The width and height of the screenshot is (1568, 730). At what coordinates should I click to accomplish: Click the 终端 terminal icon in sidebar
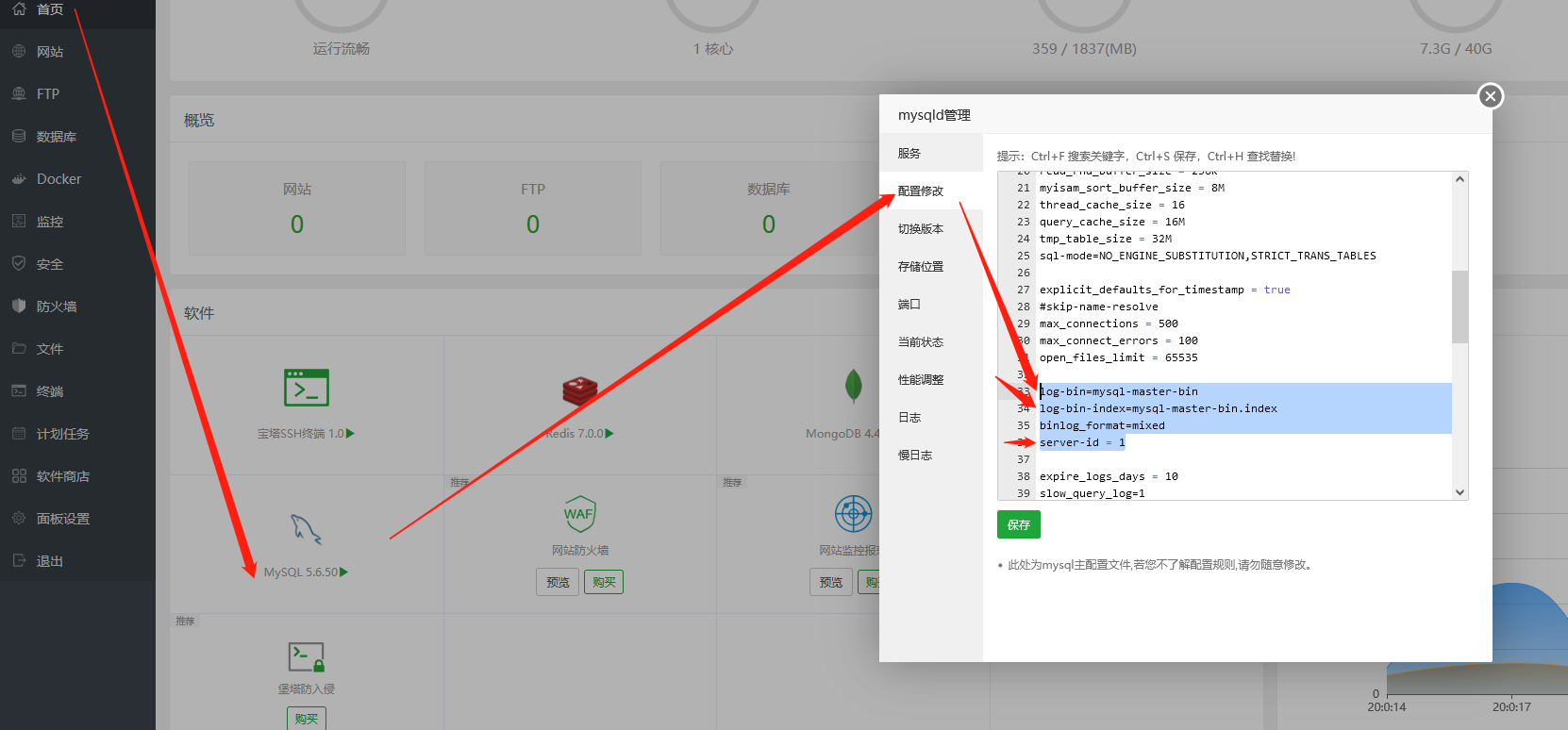[19, 390]
